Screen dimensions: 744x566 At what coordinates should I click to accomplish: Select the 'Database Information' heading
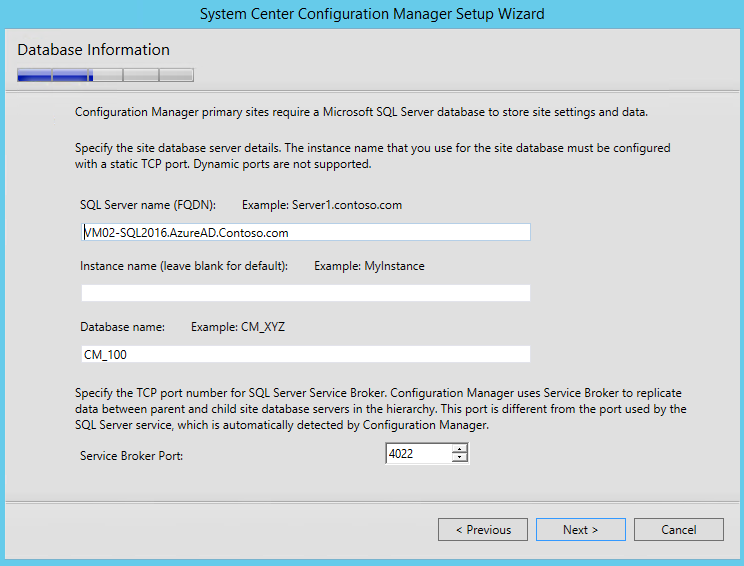tap(93, 50)
